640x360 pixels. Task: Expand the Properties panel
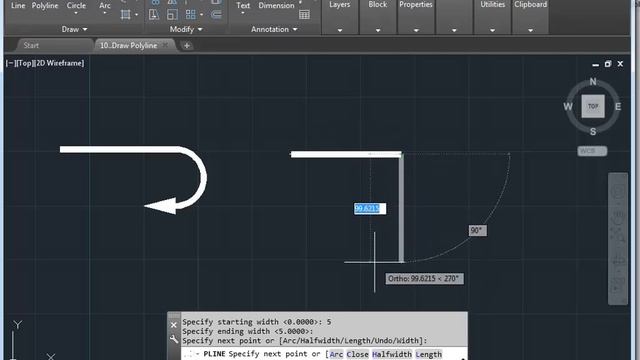(x=416, y=30)
